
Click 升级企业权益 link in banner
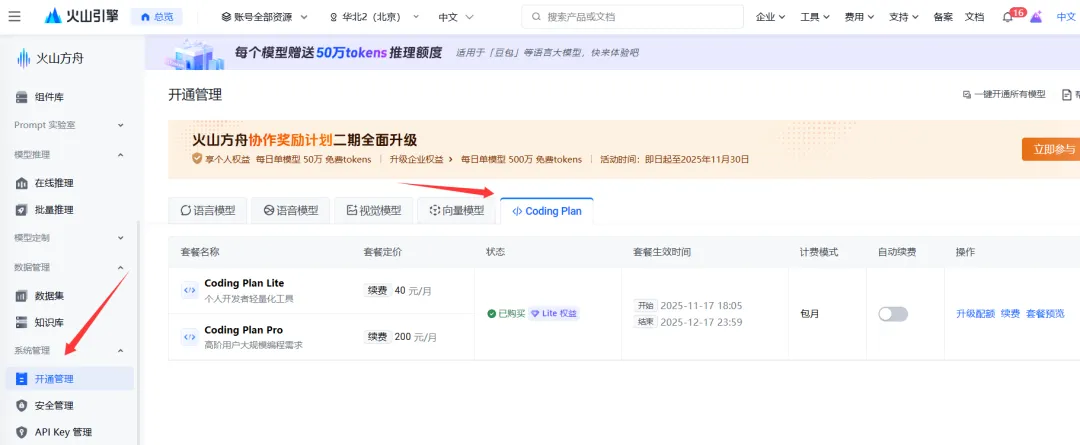click(421, 159)
